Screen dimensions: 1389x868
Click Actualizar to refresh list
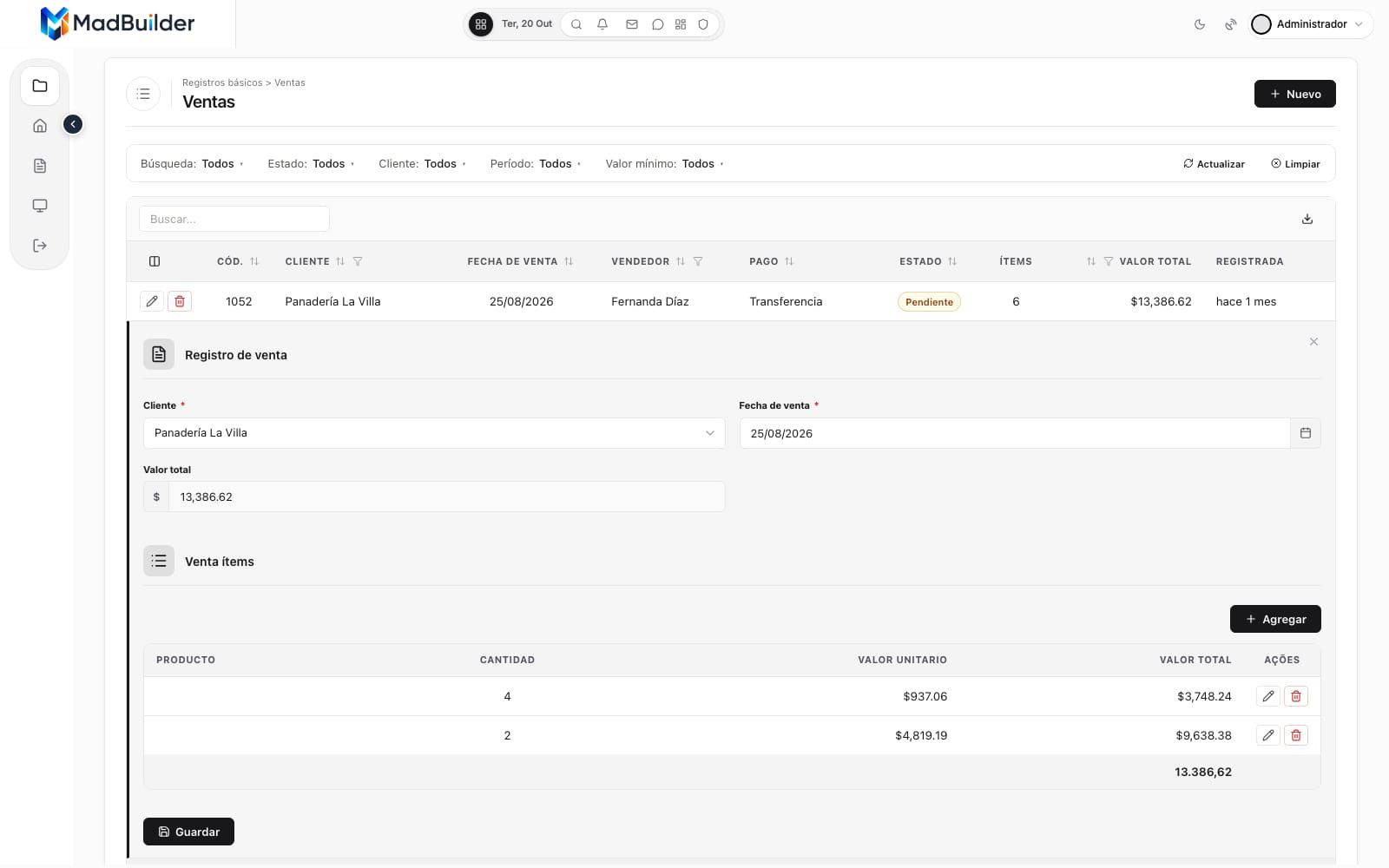coord(1214,164)
